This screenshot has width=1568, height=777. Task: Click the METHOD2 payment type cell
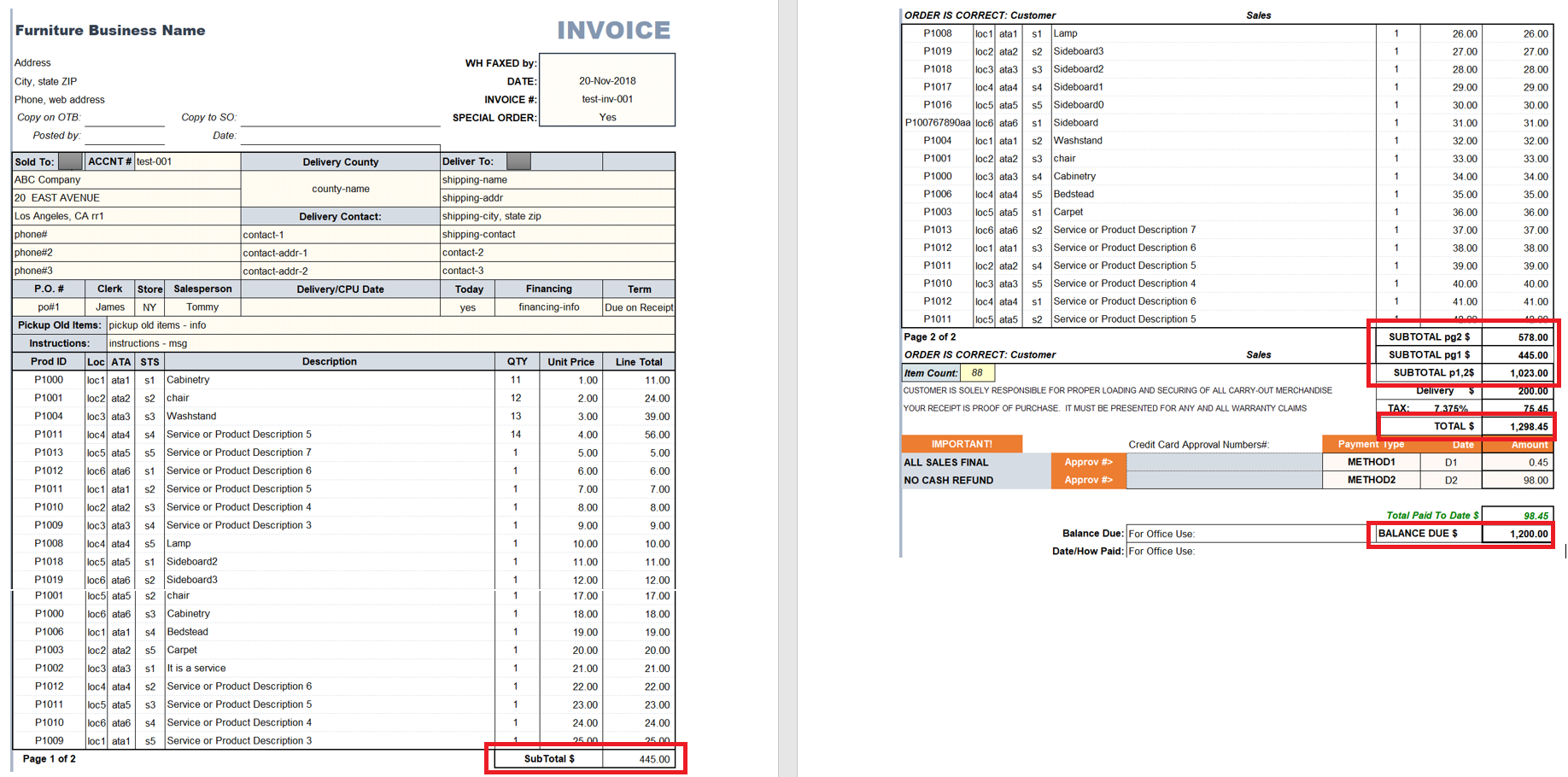point(1372,480)
